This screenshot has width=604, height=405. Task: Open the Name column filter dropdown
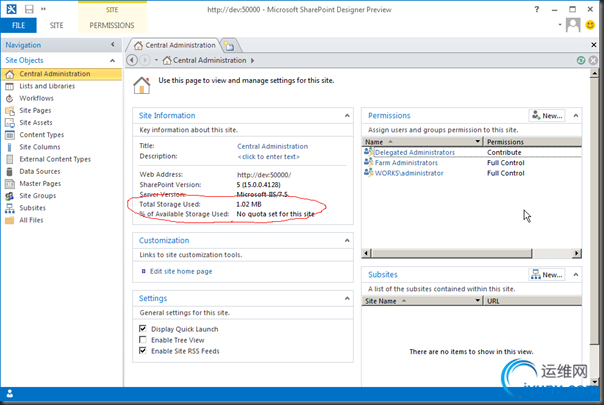pos(477,141)
